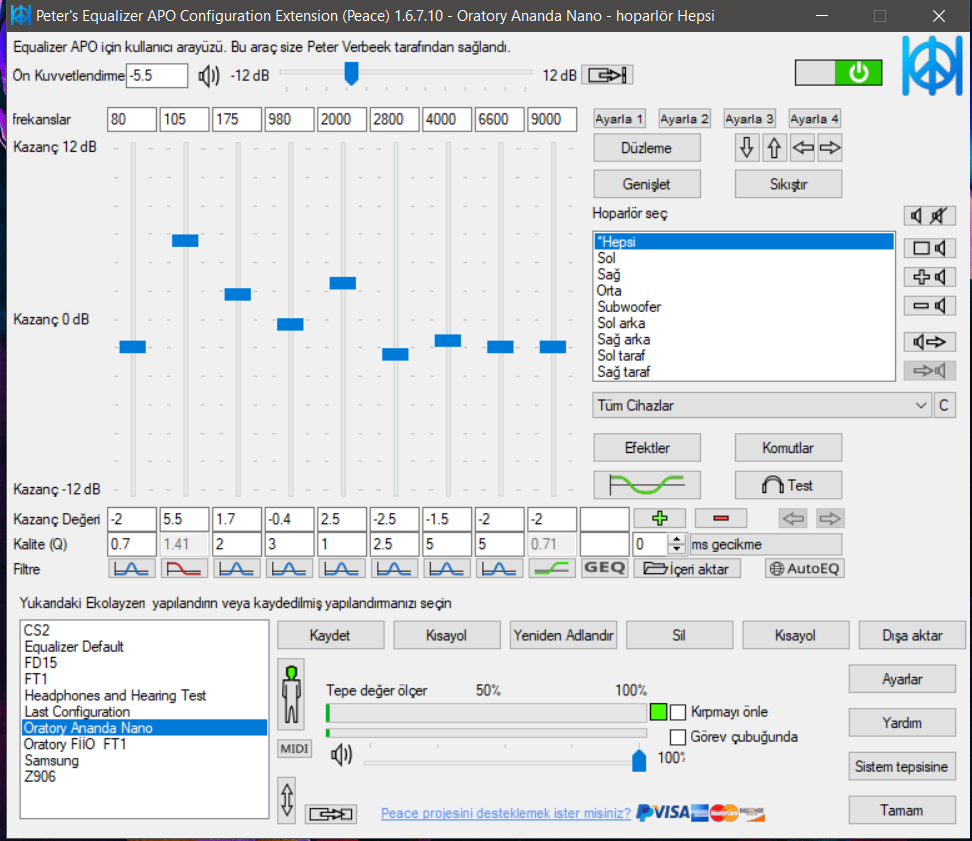
Task: Select the Samsung configuration
Action: pyautogui.click(x=144, y=760)
